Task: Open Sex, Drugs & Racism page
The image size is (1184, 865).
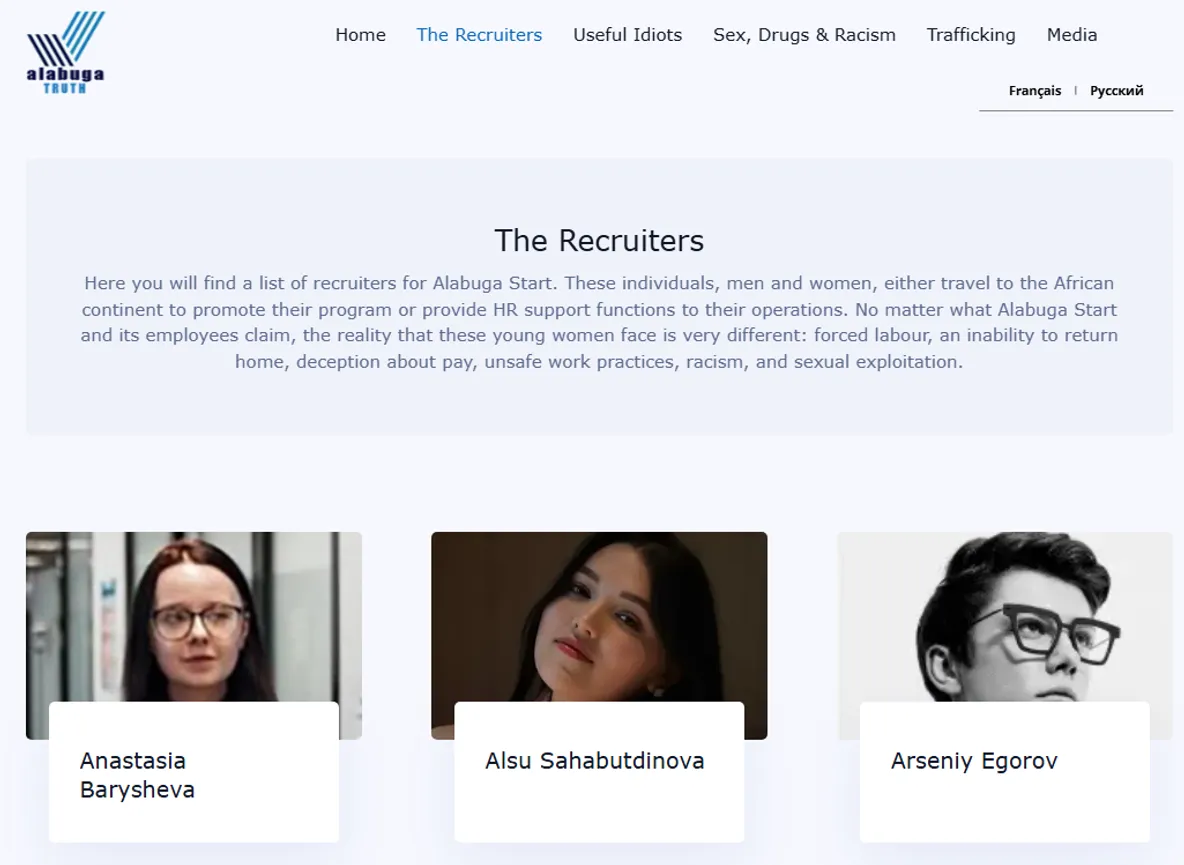Action: 804,35
